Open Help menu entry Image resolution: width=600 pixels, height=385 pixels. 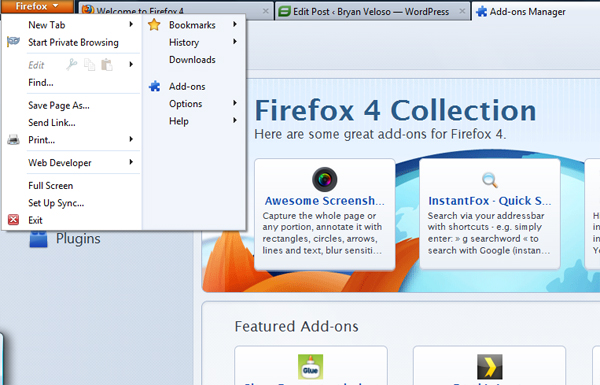(179, 121)
